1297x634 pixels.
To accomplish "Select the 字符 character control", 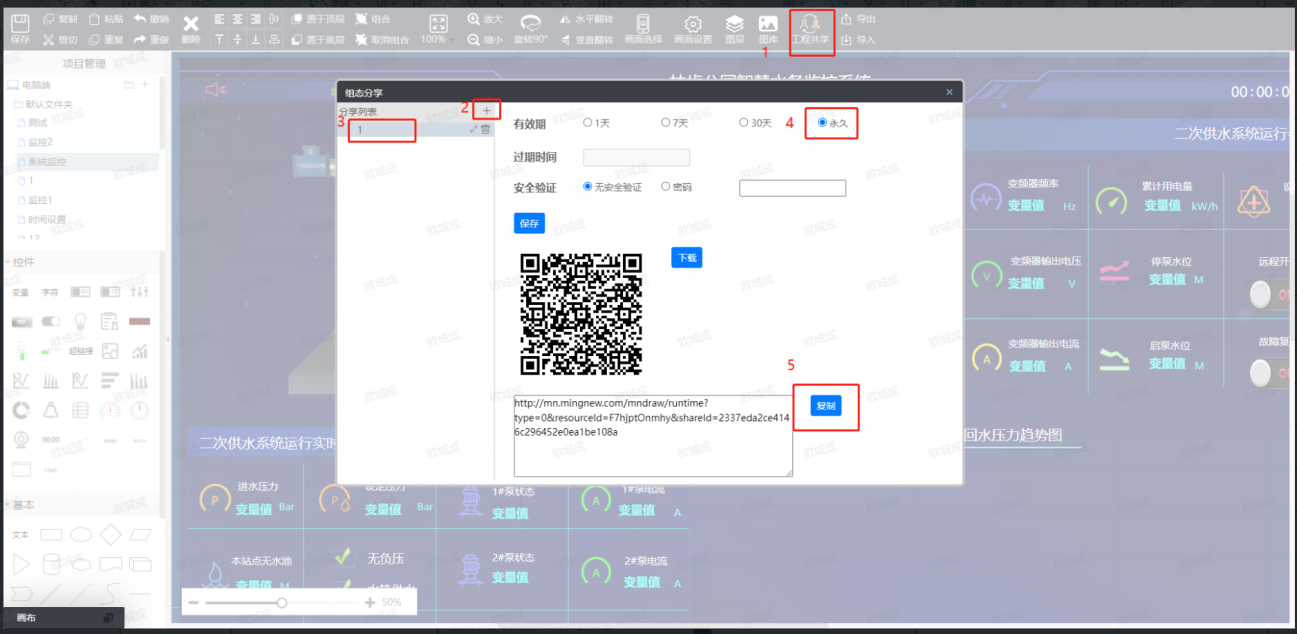I will click(50, 292).
